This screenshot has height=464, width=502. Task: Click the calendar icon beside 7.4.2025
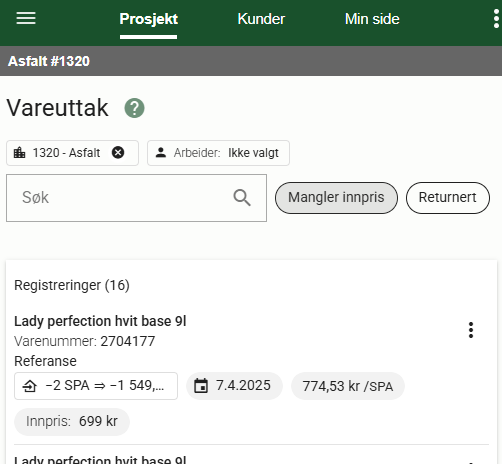[201, 386]
